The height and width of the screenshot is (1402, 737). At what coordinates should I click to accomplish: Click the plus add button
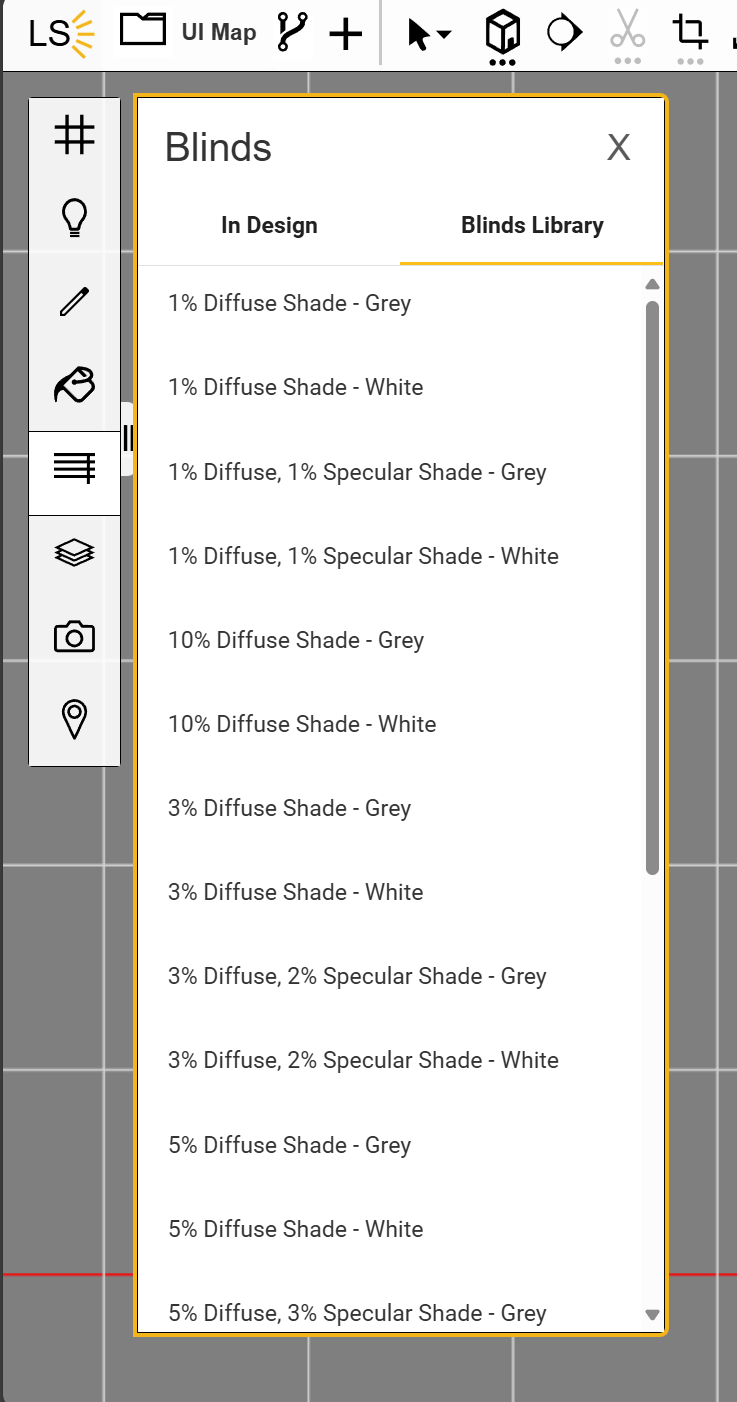click(346, 35)
